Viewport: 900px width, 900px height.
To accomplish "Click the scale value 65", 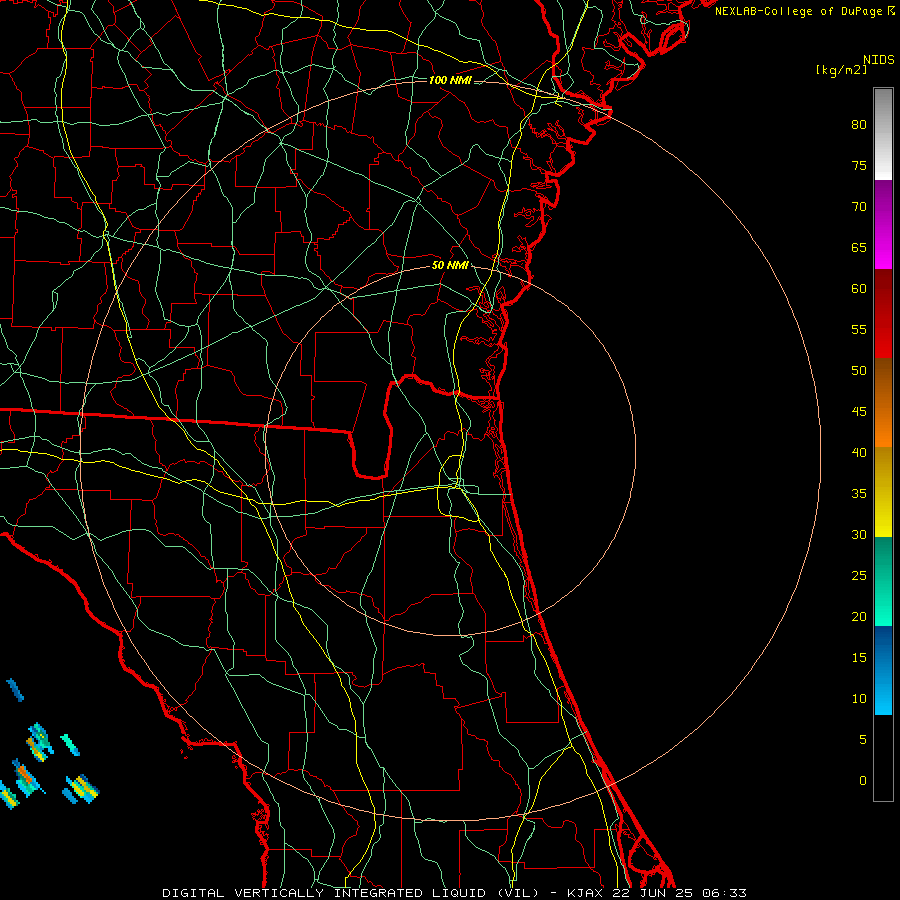I will [859, 248].
